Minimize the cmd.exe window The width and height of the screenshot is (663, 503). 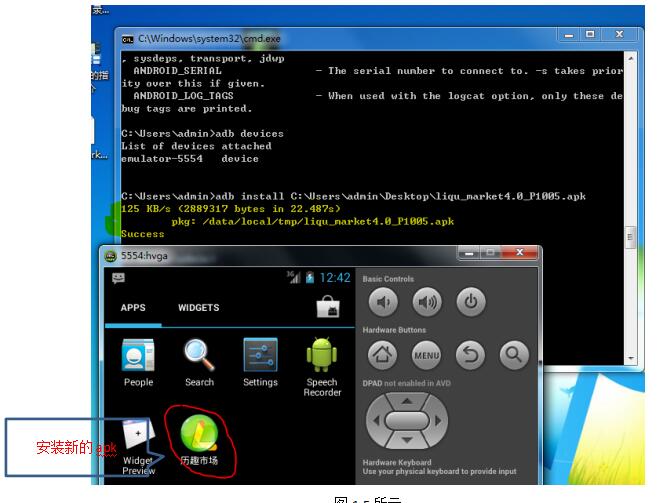pyautogui.click(x=569, y=35)
